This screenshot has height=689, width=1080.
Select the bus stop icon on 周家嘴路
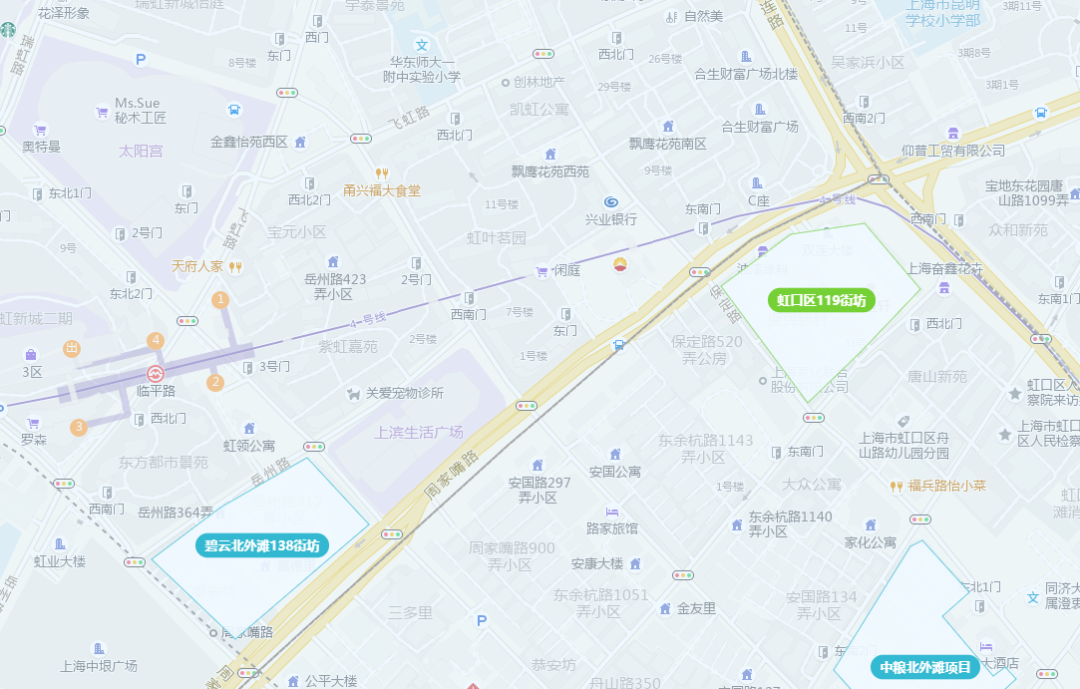(x=619, y=344)
